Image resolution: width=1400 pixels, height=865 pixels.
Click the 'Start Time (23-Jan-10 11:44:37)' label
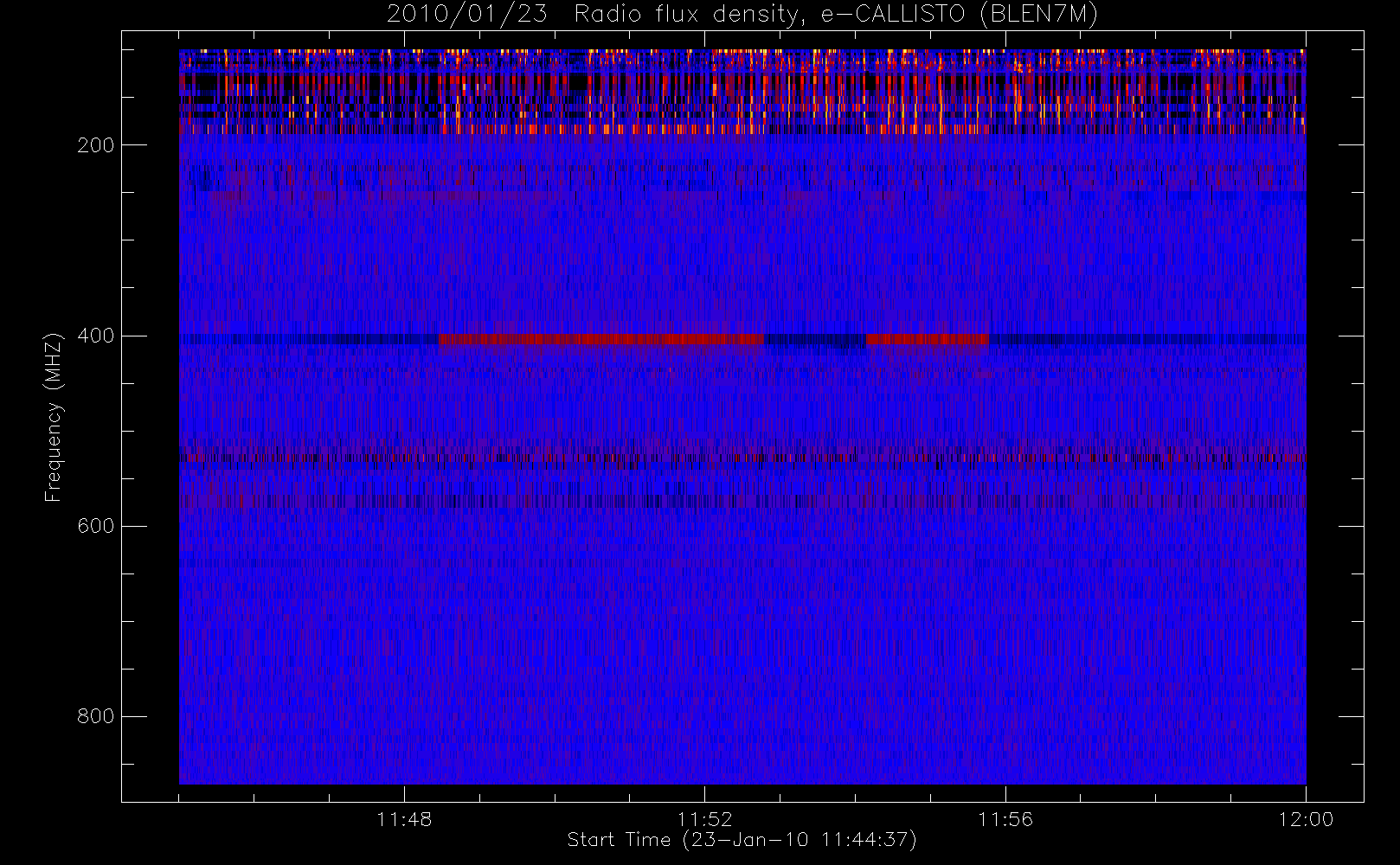tap(742, 840)
